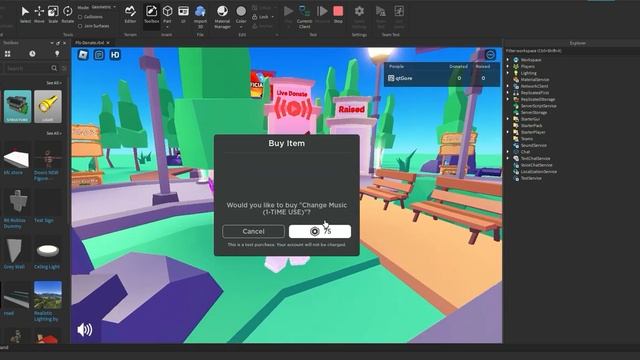
Task: Click the HD admin icon
Action: [x=115, y=55]
